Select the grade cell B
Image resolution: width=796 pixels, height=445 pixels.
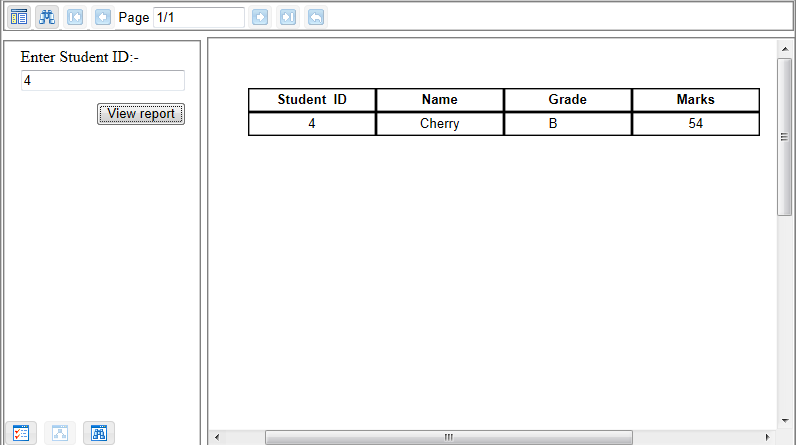[x=568, y=123]
